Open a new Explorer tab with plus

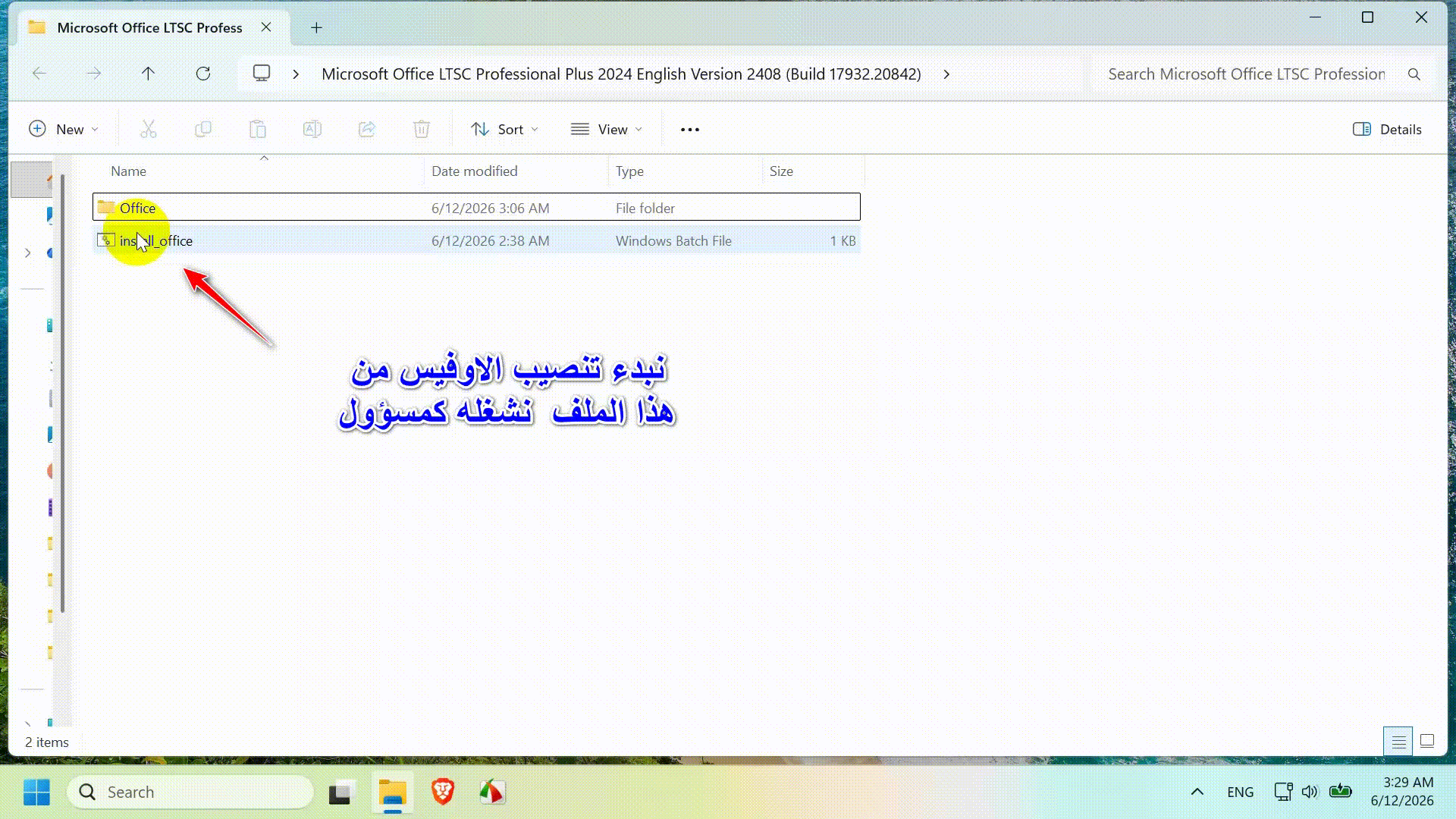[317, 28]
